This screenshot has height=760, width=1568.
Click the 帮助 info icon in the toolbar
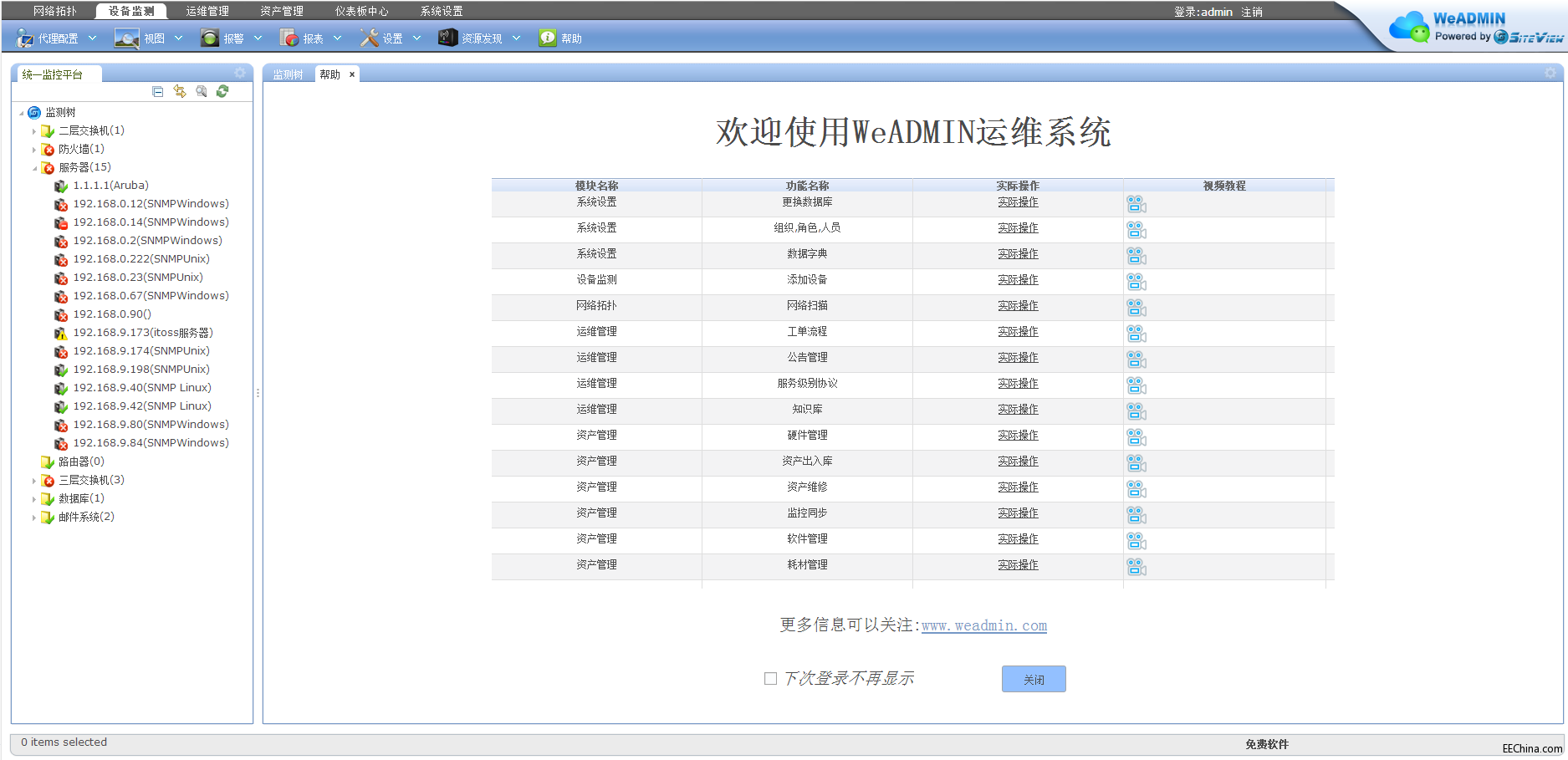tap(547, 38)
